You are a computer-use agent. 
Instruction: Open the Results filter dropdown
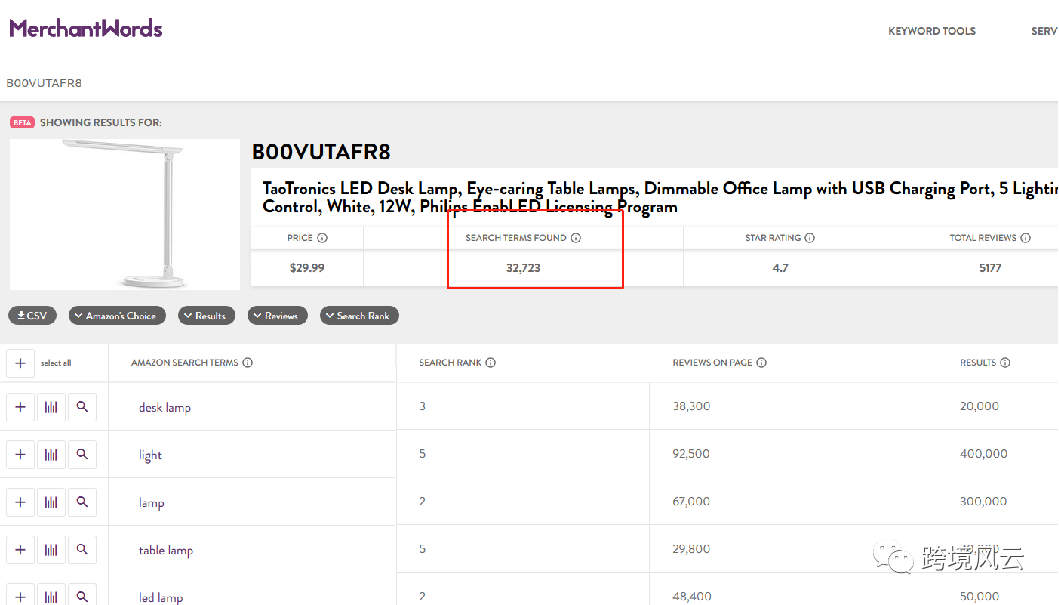click(207, 315)
